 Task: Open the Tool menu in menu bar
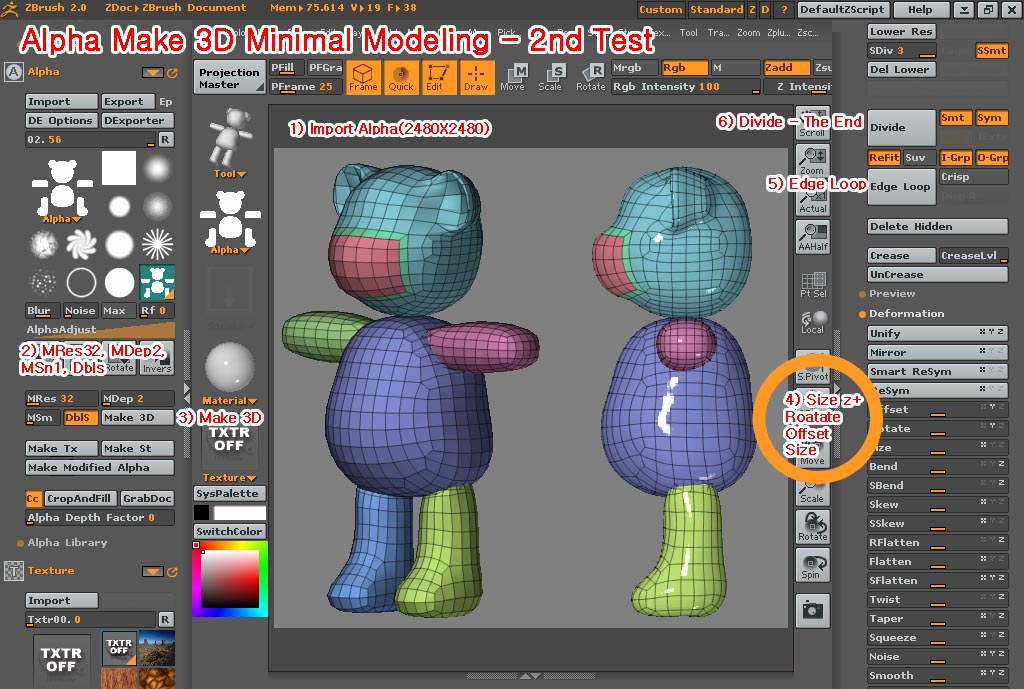tap(688, 33)
